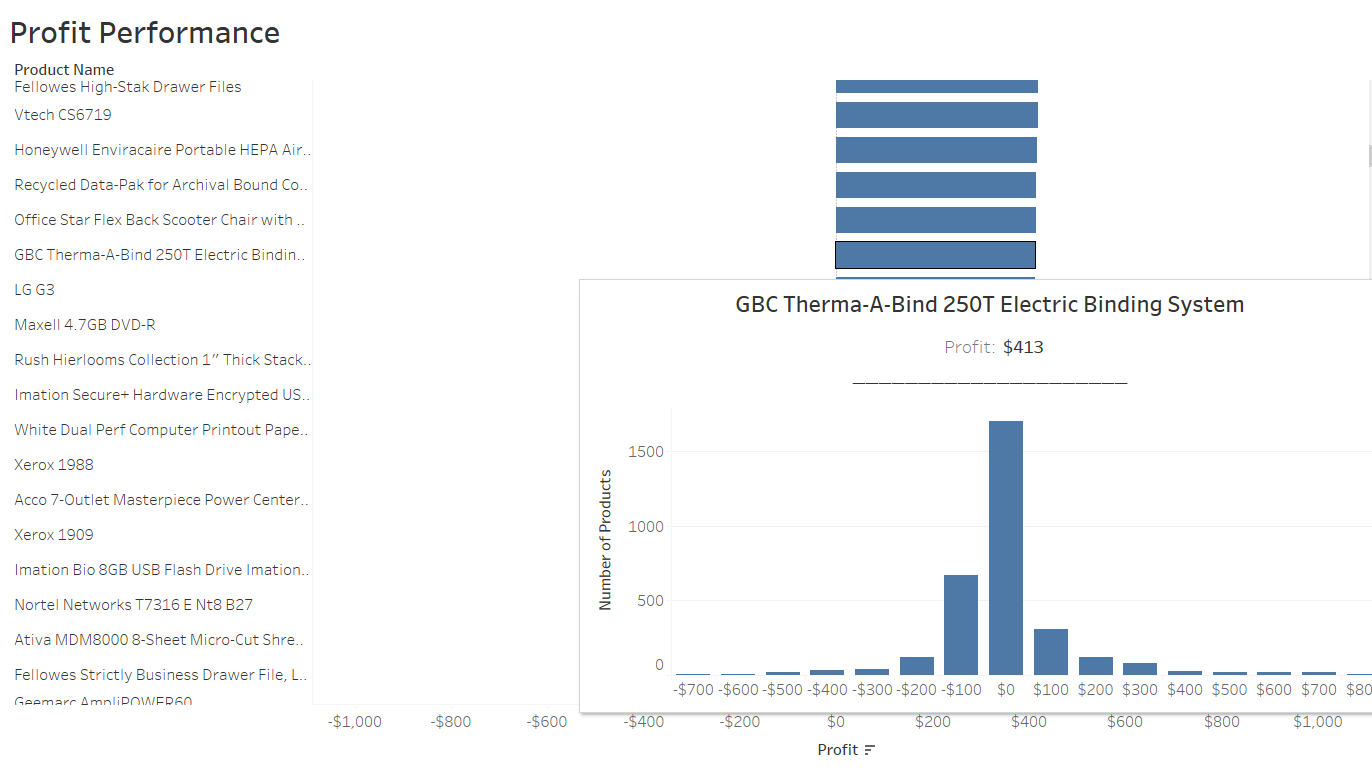The image size is (1372, 772).
Task: Select GBC Therma-A-Bind 250T row label
Action: (x=160, y=255)
